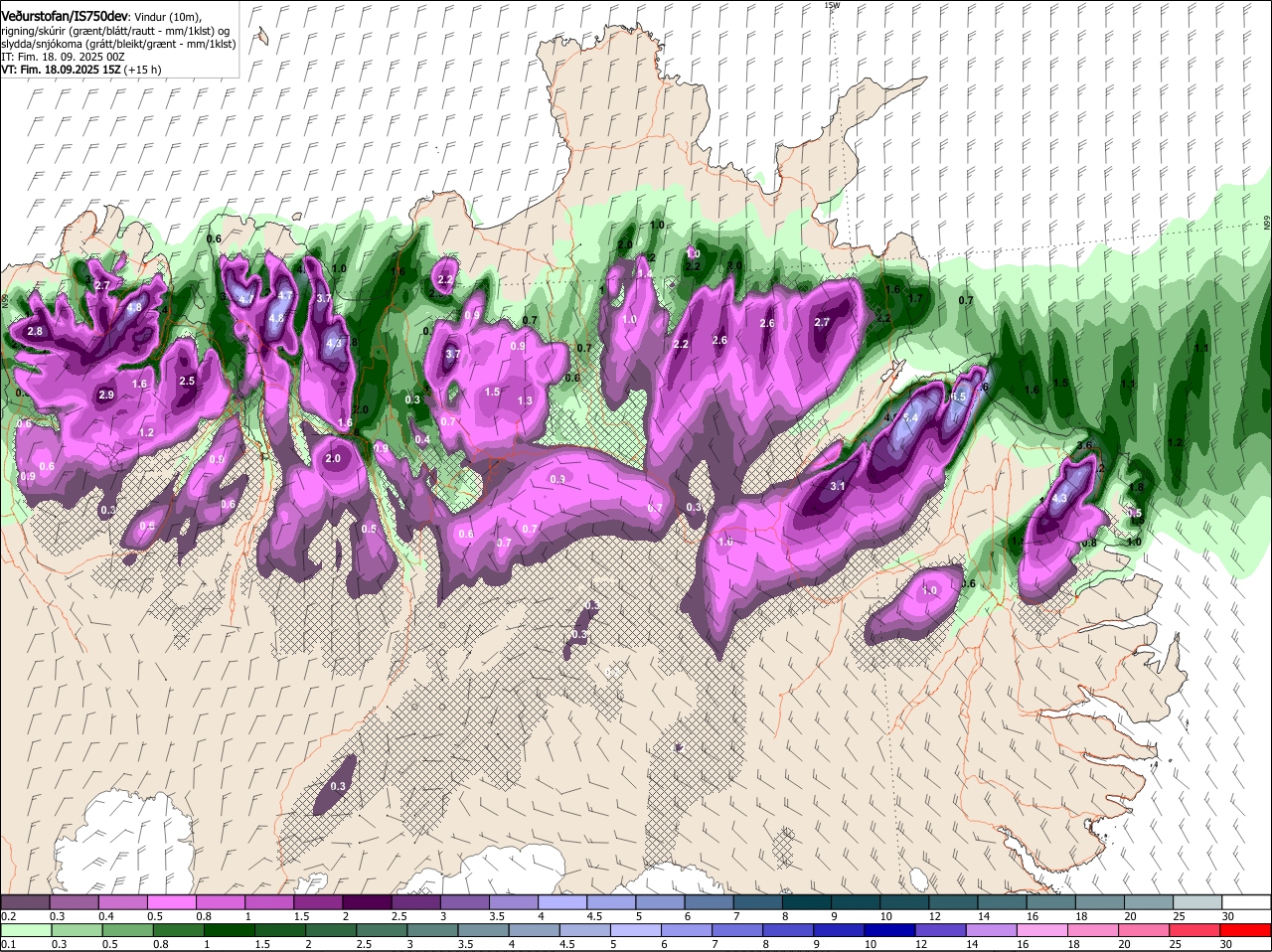The image size is (1272, 952).
Task: Pick the white swatch after 30 in upper legend
Action: (1247, 901)
